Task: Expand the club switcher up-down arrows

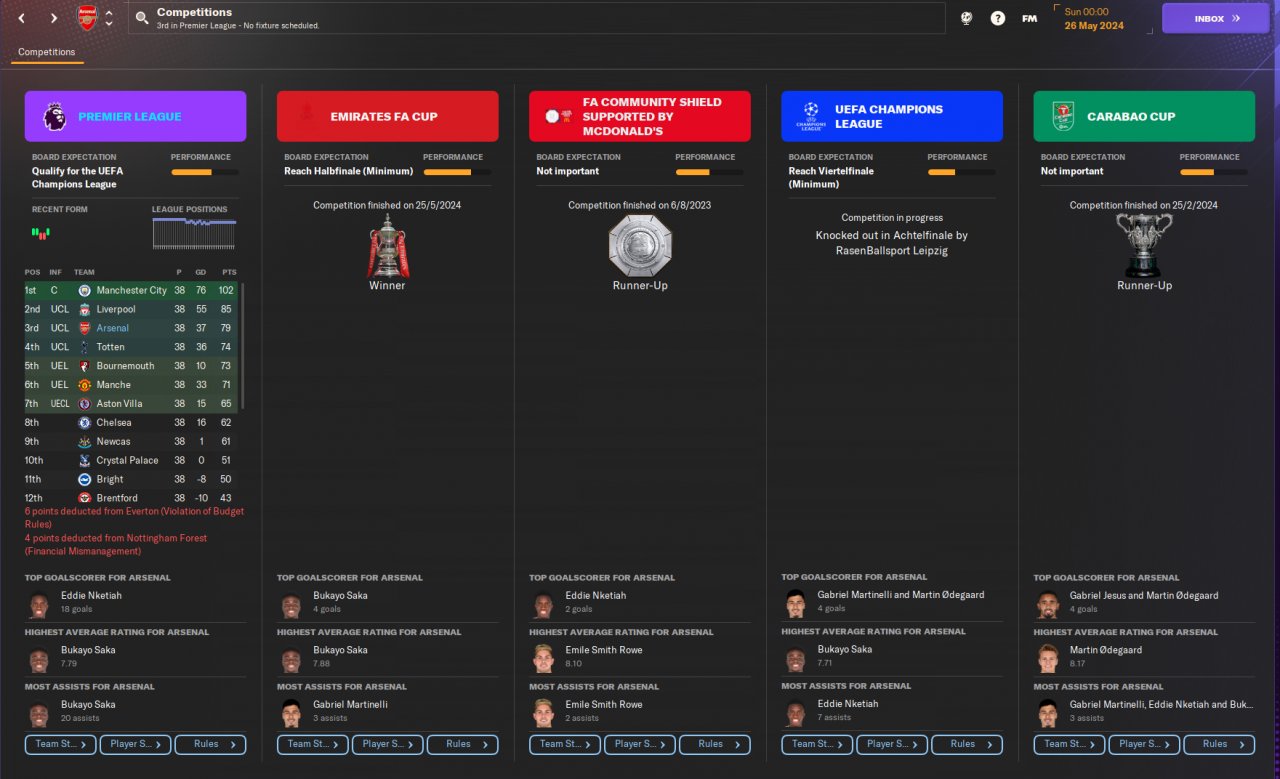Action: pos(109,18)
